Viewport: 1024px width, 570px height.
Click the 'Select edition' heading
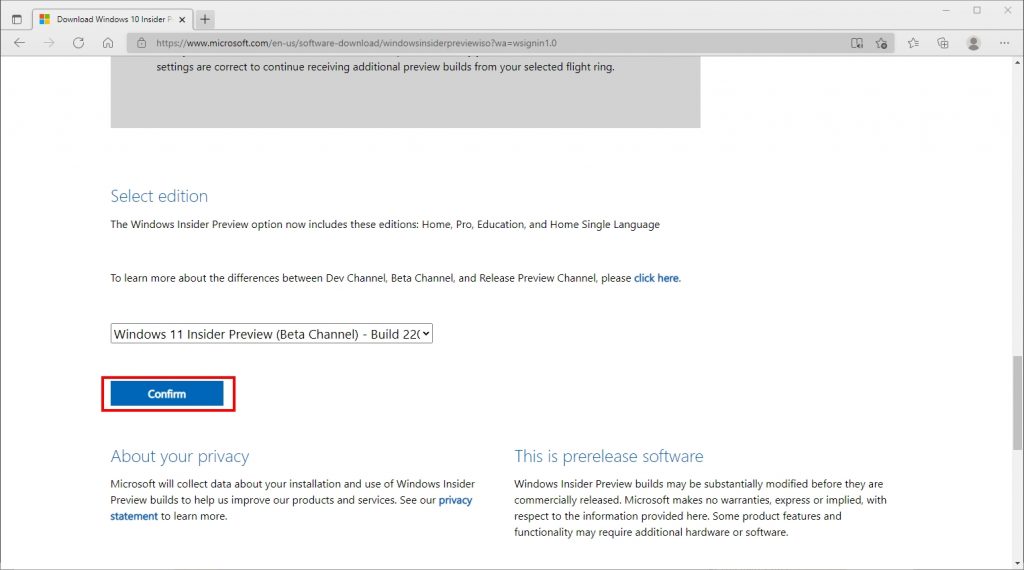coord(159,196)
